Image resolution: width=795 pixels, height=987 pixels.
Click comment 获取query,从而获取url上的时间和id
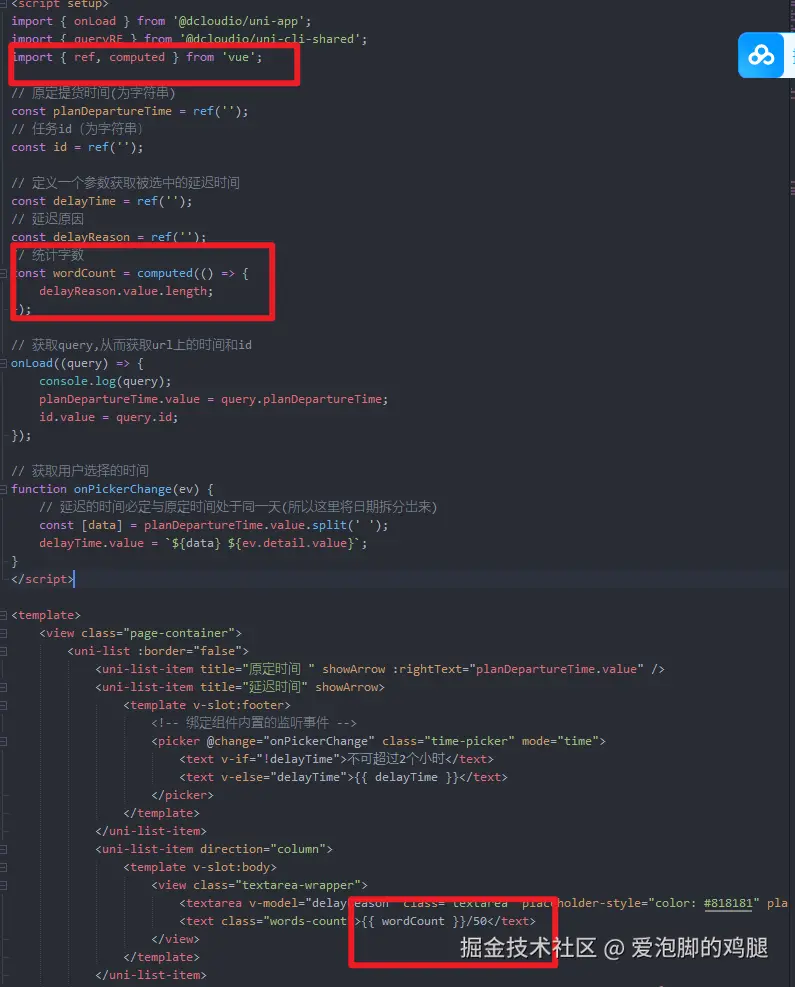132,345
